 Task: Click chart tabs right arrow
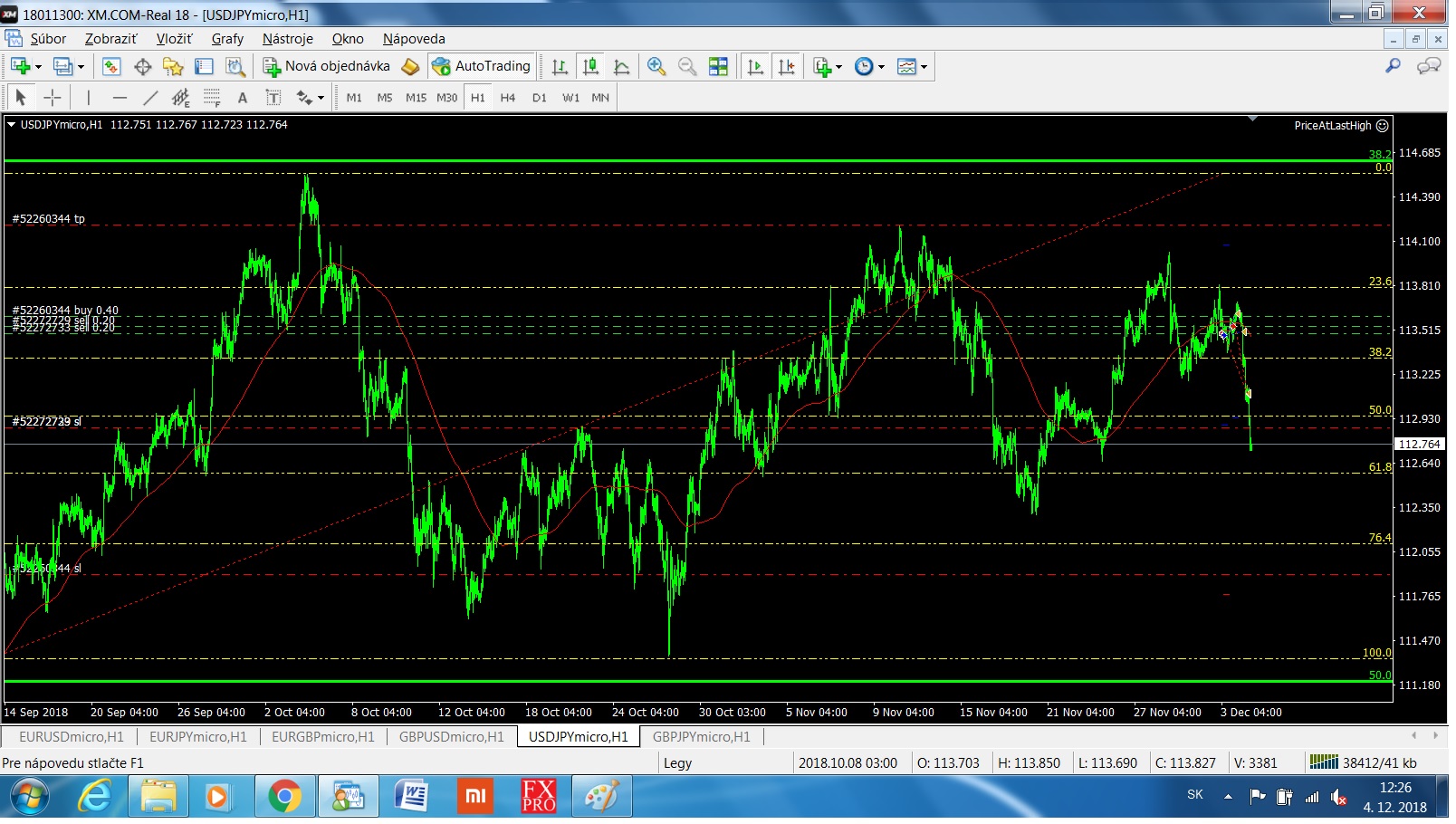click(x=1435, y=735)
